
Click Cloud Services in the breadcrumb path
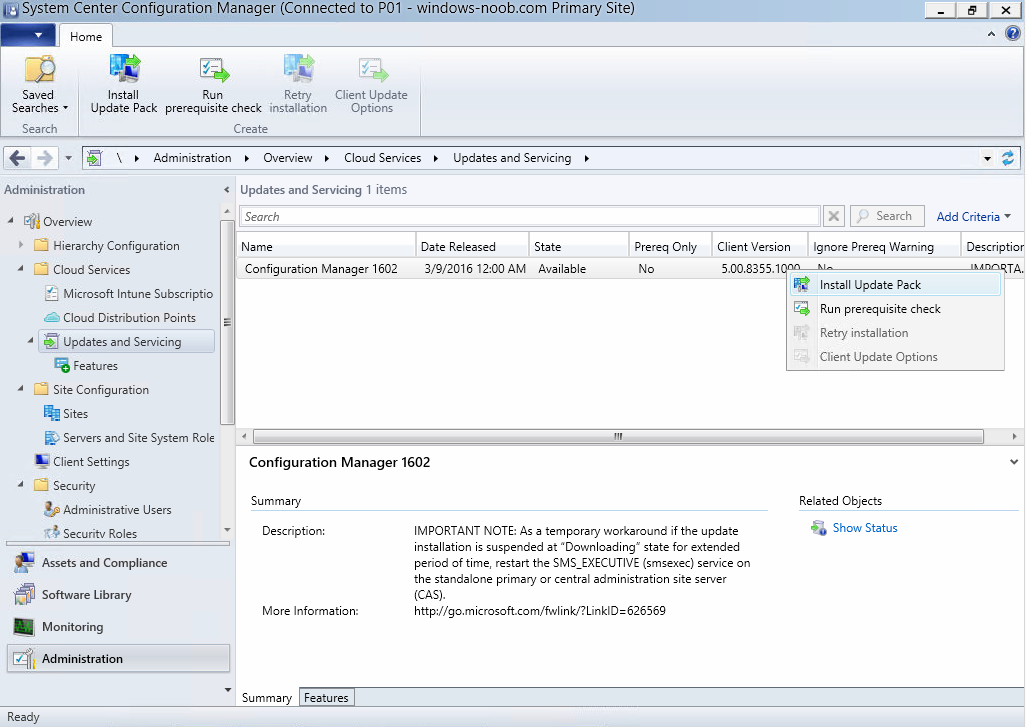(383, 158)
